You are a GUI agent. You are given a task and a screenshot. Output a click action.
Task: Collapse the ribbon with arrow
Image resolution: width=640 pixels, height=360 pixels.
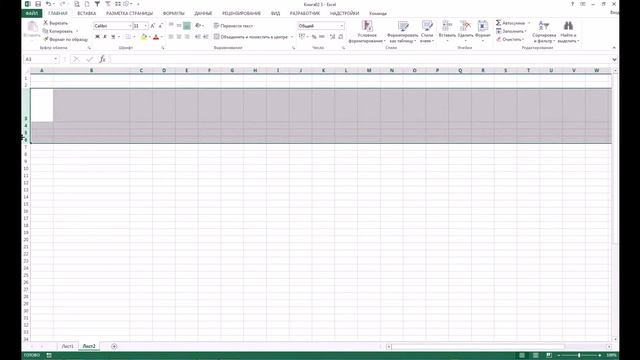pyautogui.click(x=614, y=48)
